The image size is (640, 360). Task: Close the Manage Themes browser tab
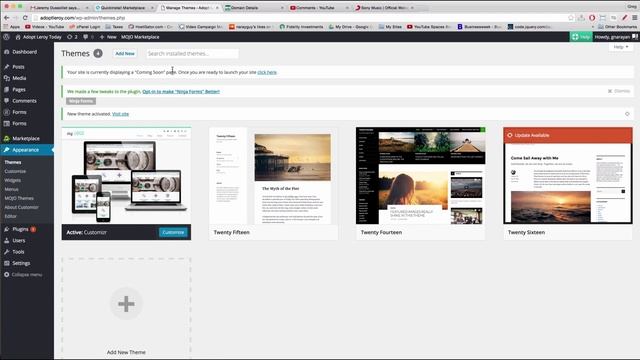pyautogui.click(x=217, y=7)
